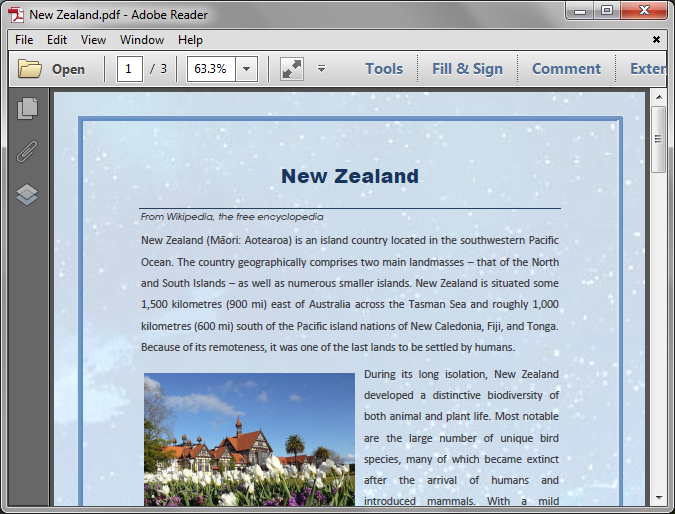Close the document with menu bar X

pyautogui.click(x=656, y=40)
